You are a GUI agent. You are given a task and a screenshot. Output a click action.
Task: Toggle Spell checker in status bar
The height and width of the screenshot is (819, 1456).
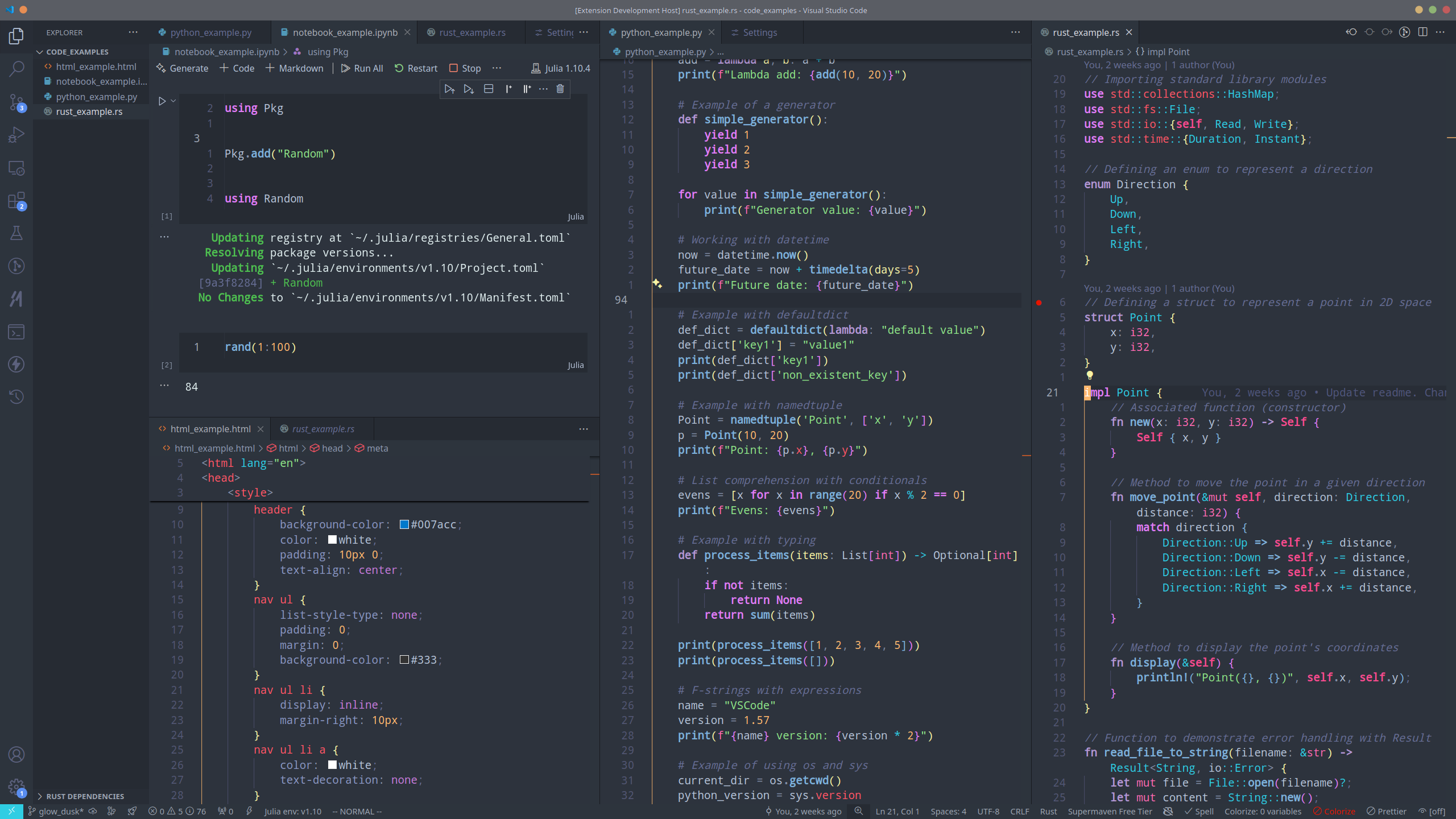pos(1199,812)
